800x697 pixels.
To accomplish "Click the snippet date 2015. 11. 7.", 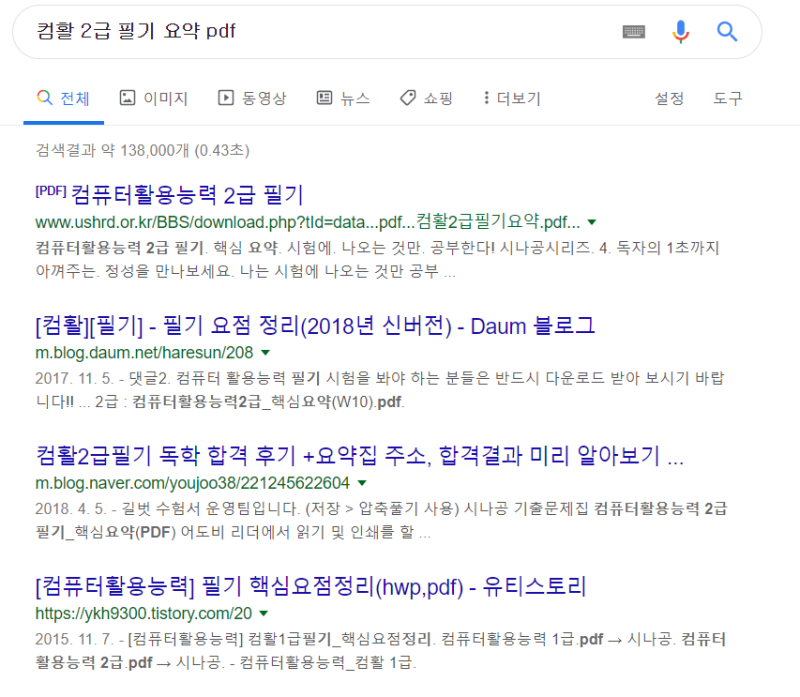I will pos(74,639).
